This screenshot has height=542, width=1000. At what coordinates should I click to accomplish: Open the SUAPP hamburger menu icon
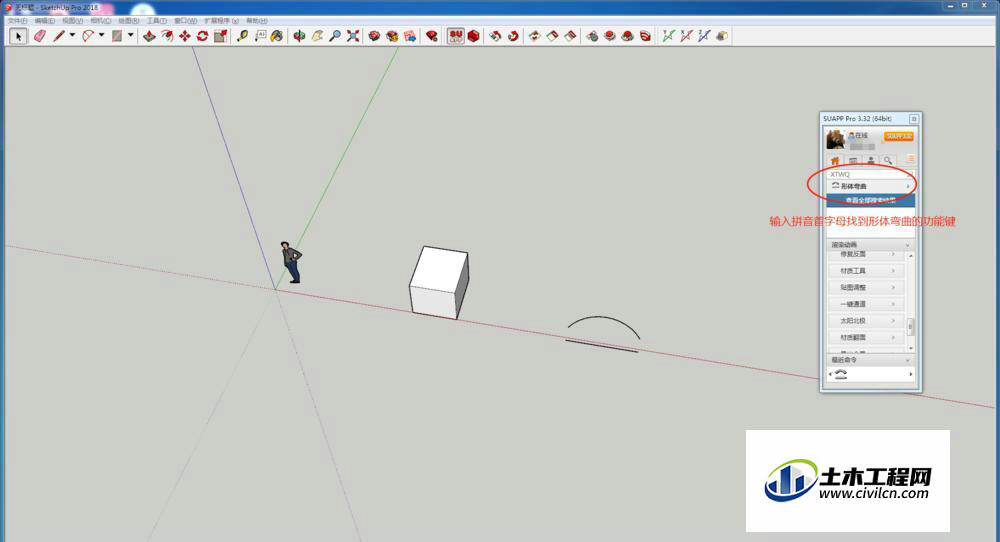point(910,159)
